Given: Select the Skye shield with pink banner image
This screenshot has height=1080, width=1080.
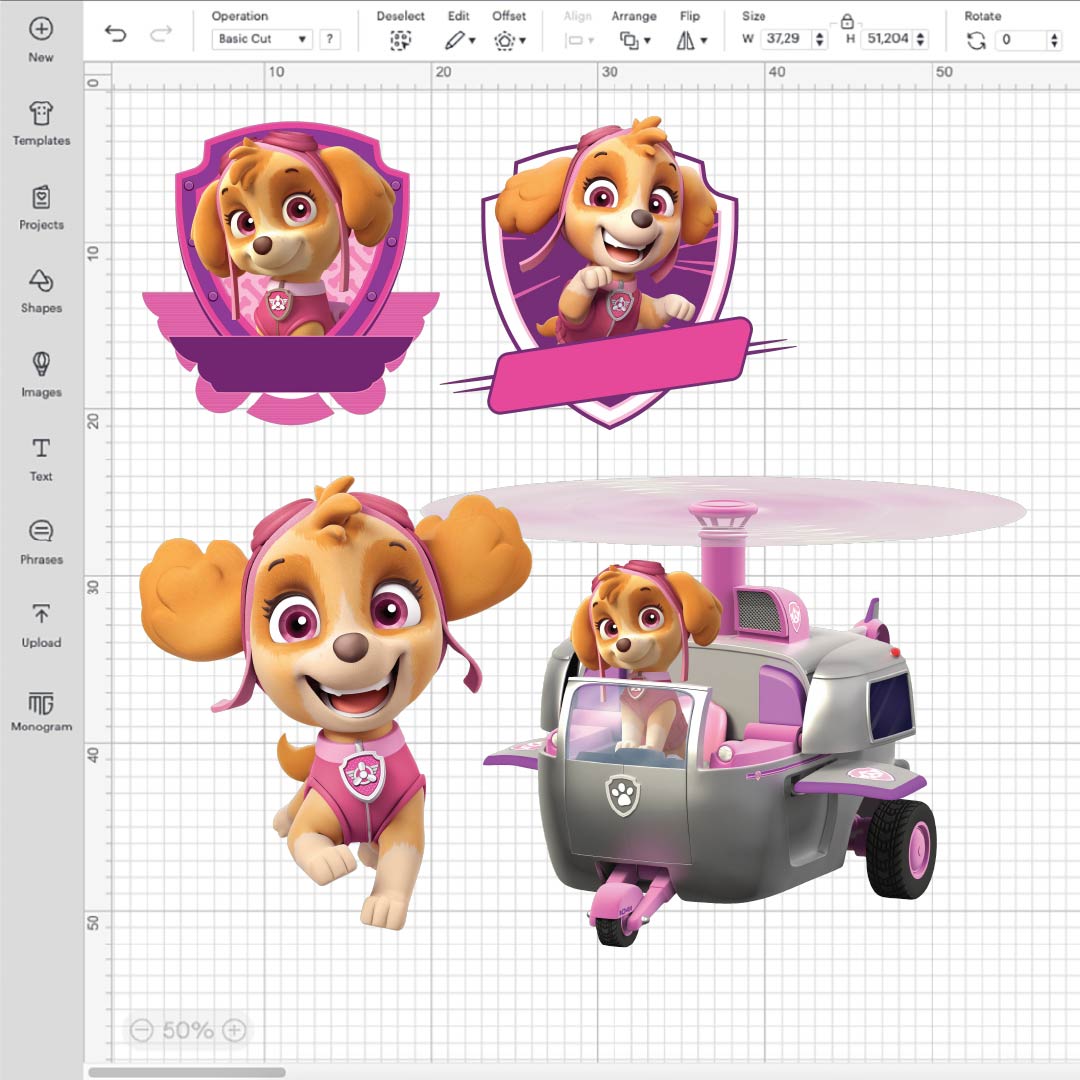Looking at the screenshot, I should [x=618, y=272].
